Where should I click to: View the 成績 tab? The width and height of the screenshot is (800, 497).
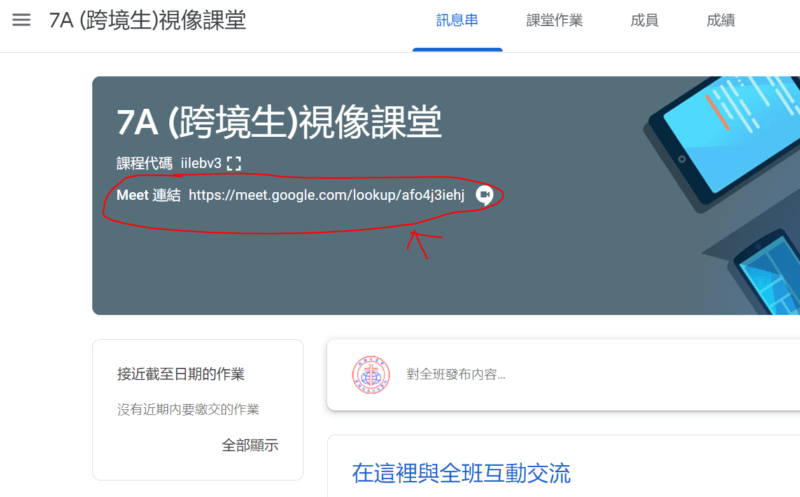[720, 21]
